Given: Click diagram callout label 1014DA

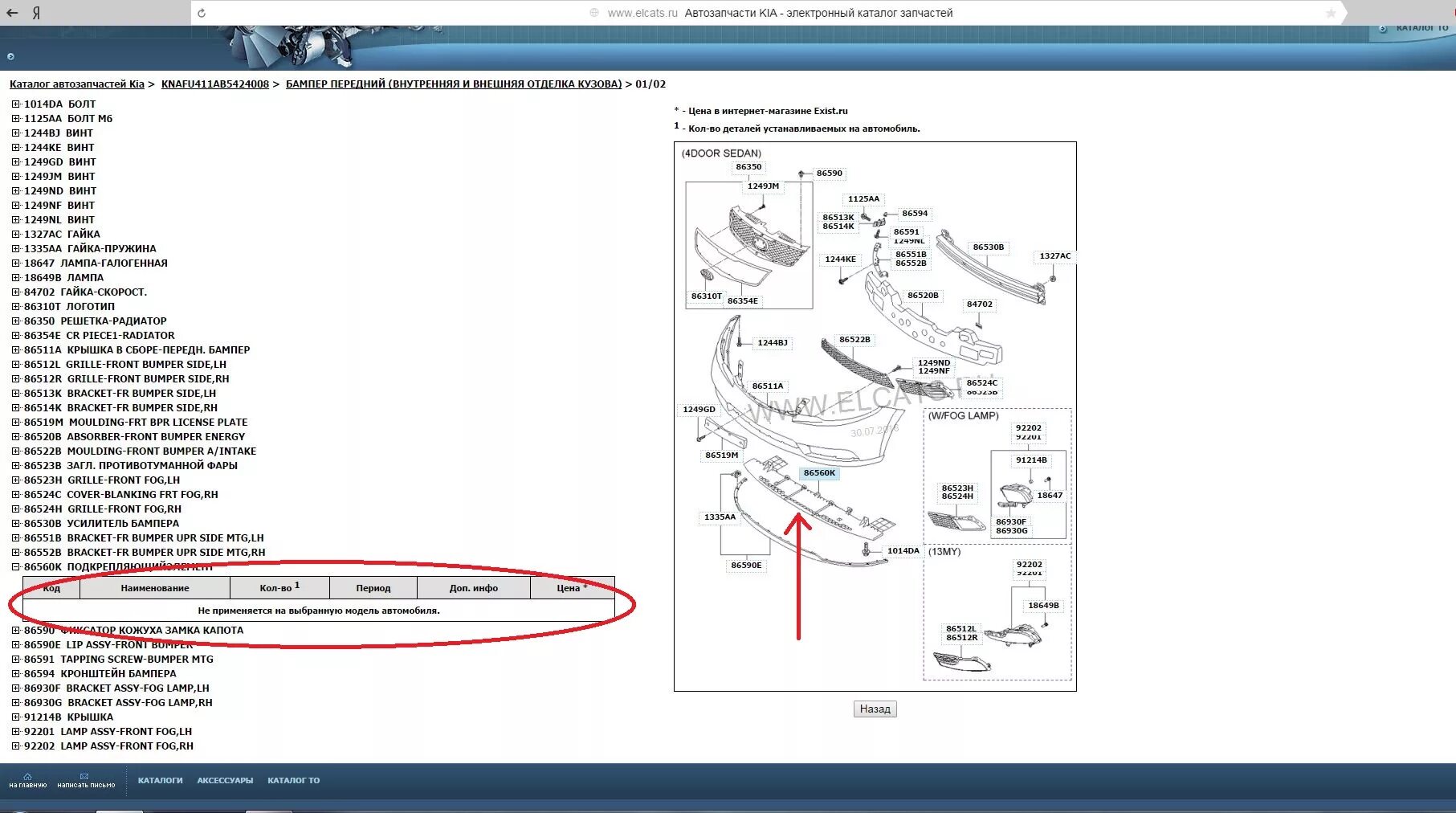Looking at the screenshot, I should [903, 551].
